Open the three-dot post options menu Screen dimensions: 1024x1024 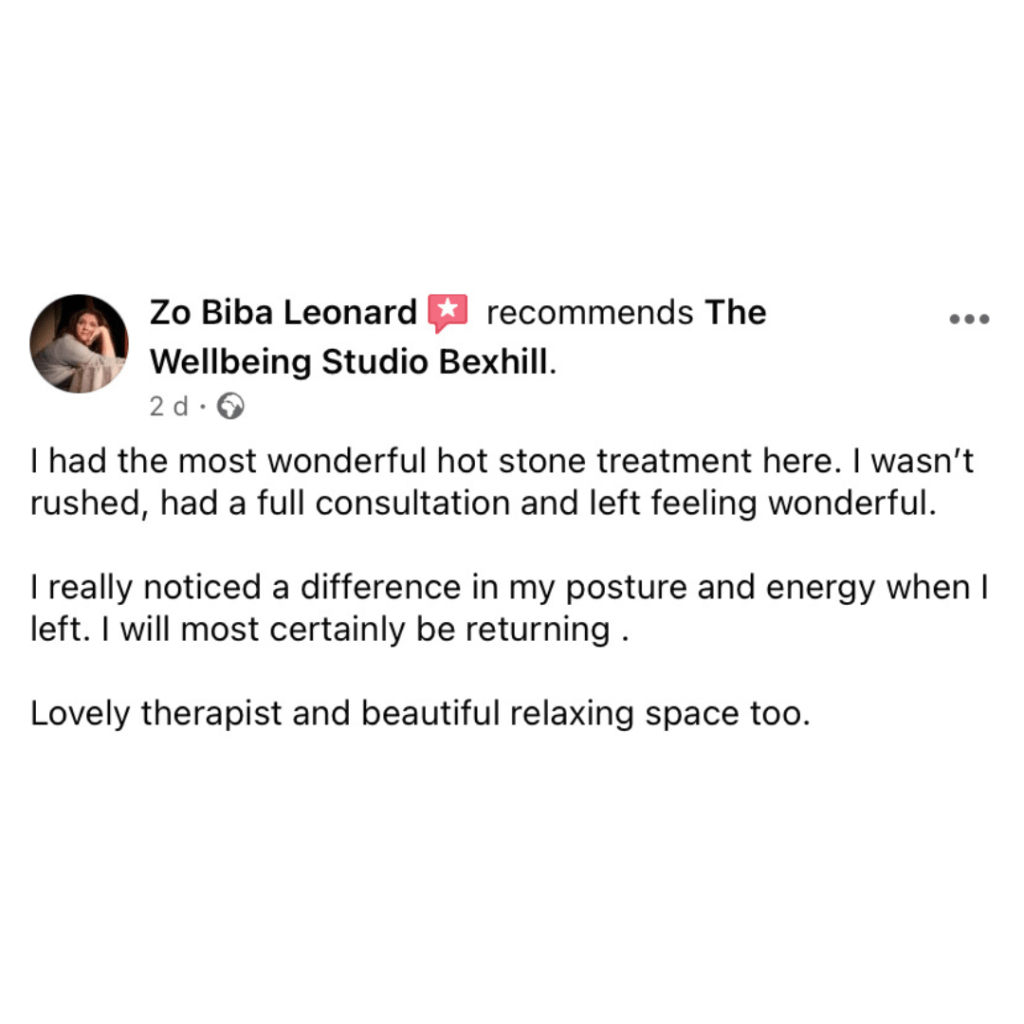[968, 319]
